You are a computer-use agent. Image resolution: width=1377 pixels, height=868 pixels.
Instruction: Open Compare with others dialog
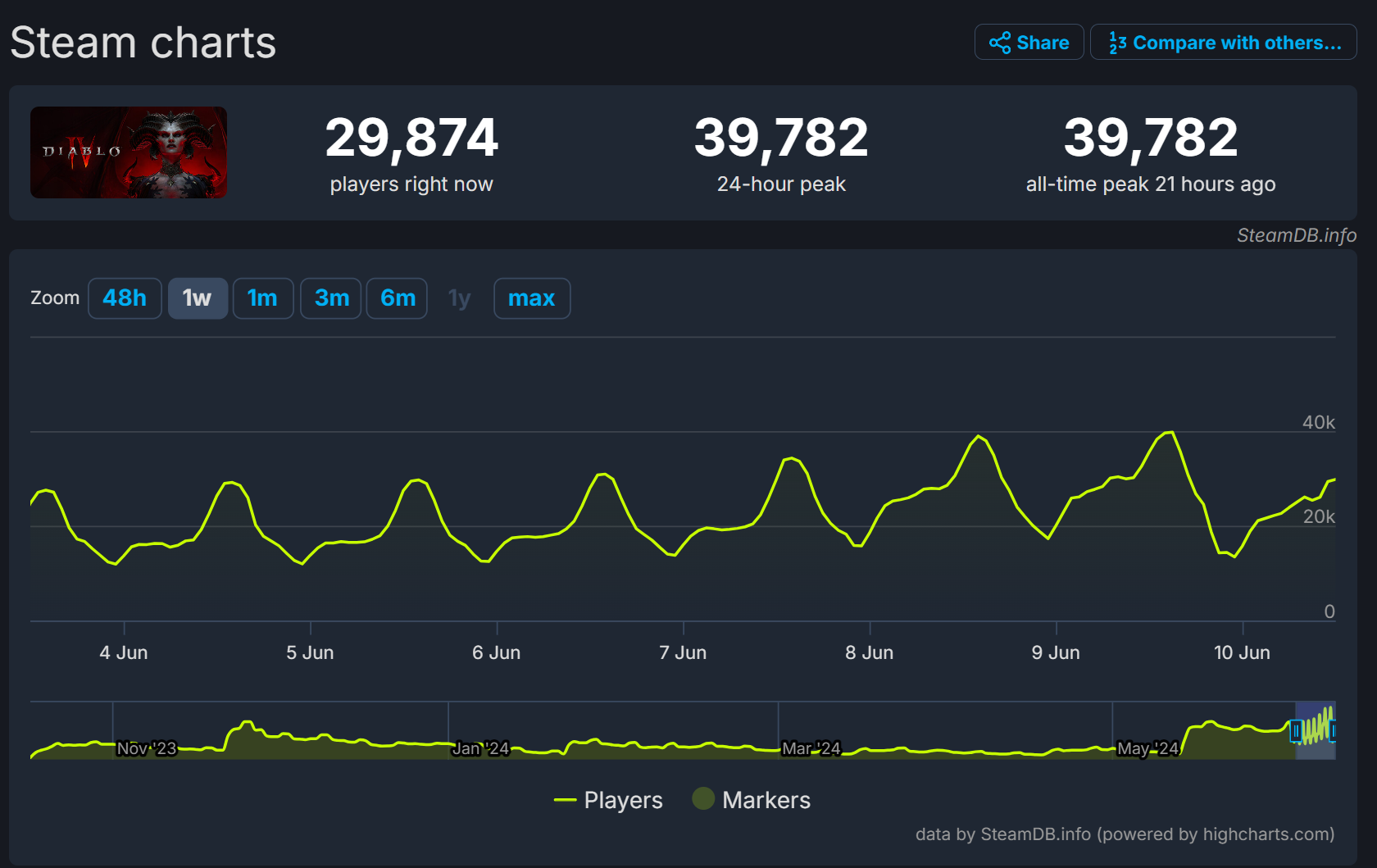tap(1223, 42)
